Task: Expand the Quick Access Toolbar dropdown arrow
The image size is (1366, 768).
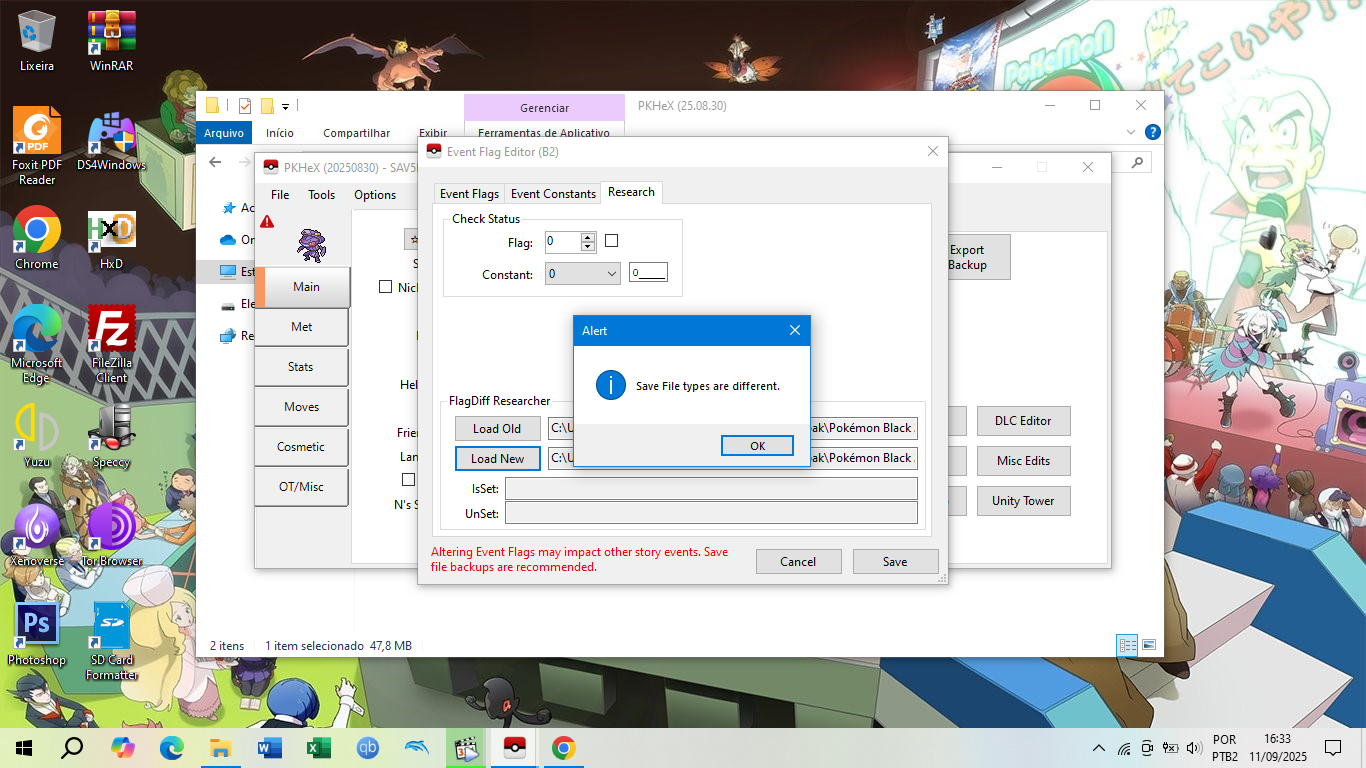Action: (x=286, y=106)
